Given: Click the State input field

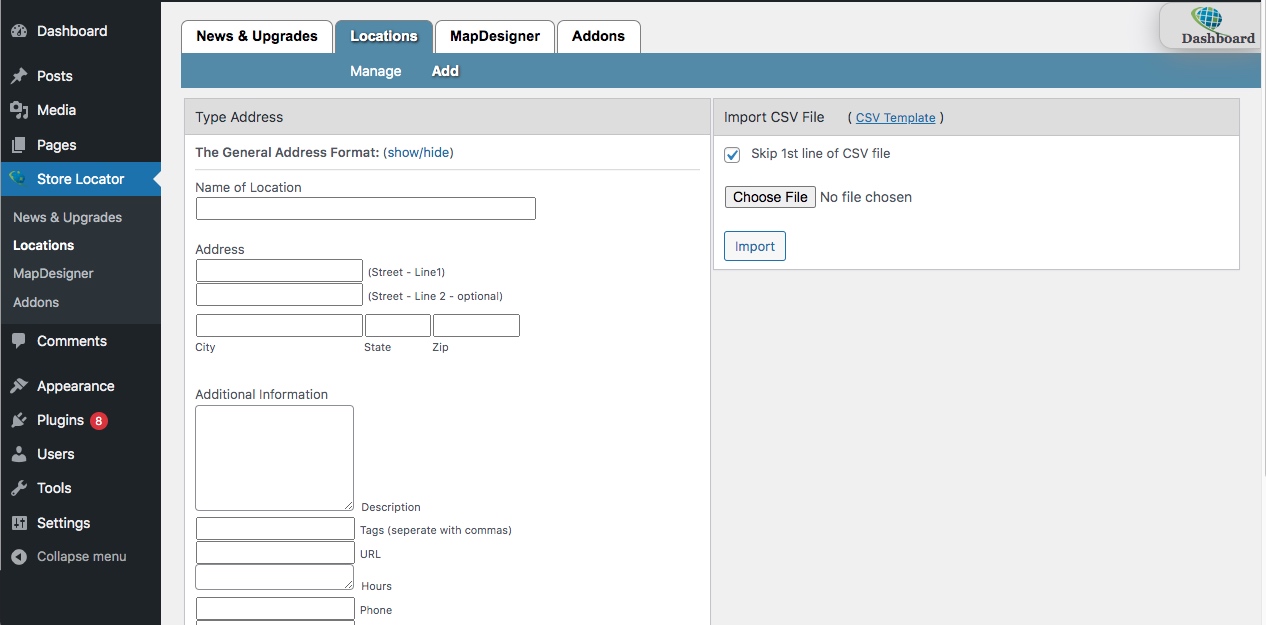Looking at the screenshot, I should [x=398, y=326].
